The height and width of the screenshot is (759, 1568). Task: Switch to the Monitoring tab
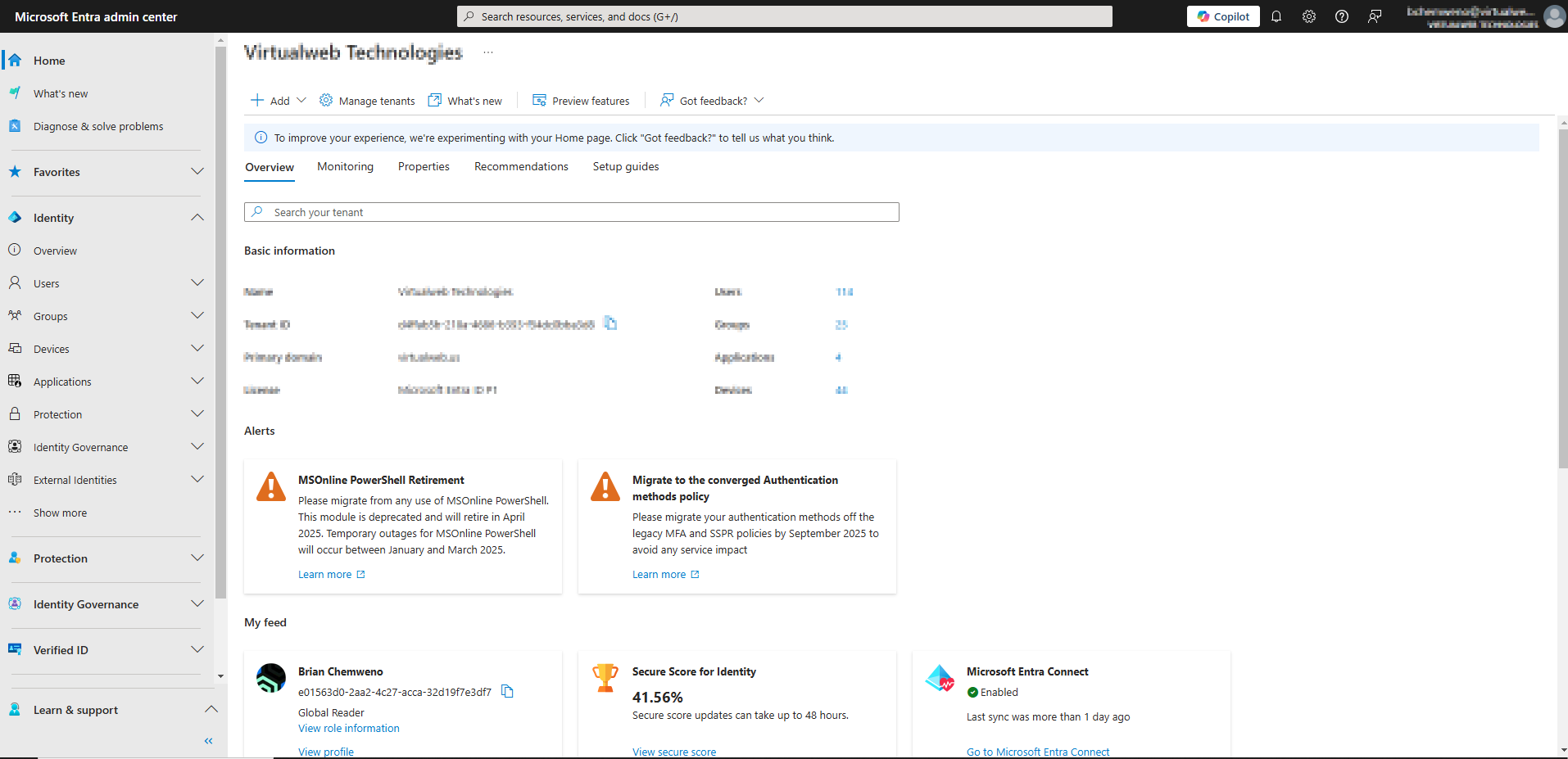pyautogui.click(x=344, y=166)
